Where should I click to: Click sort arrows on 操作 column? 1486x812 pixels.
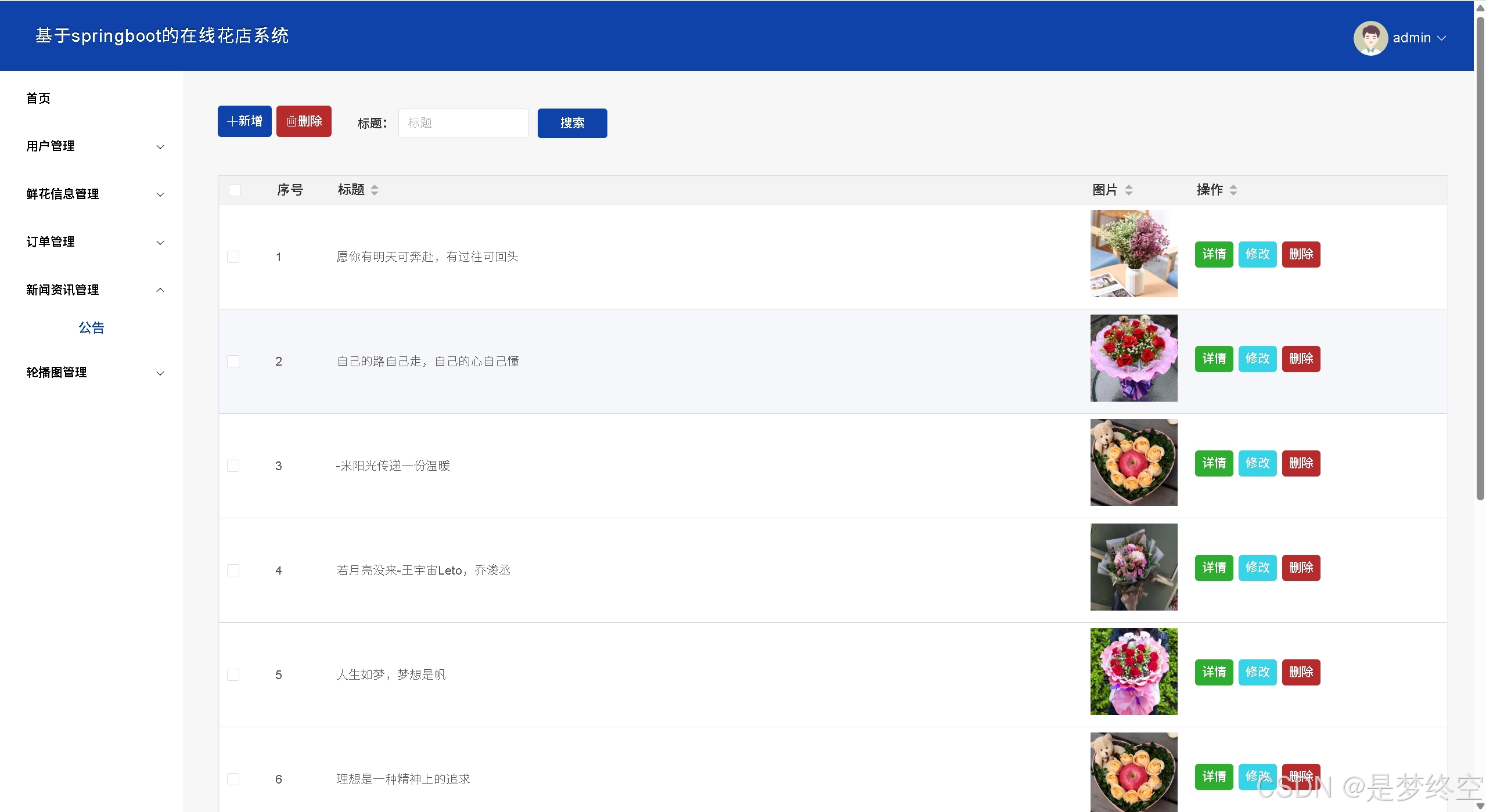[x=1233, y=190]
